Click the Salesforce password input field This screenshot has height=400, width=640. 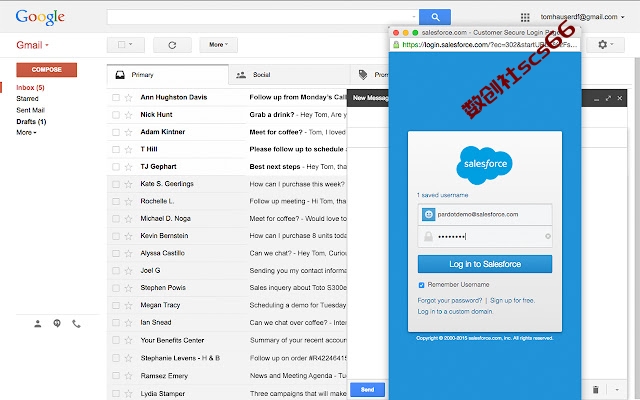point(485,236)
